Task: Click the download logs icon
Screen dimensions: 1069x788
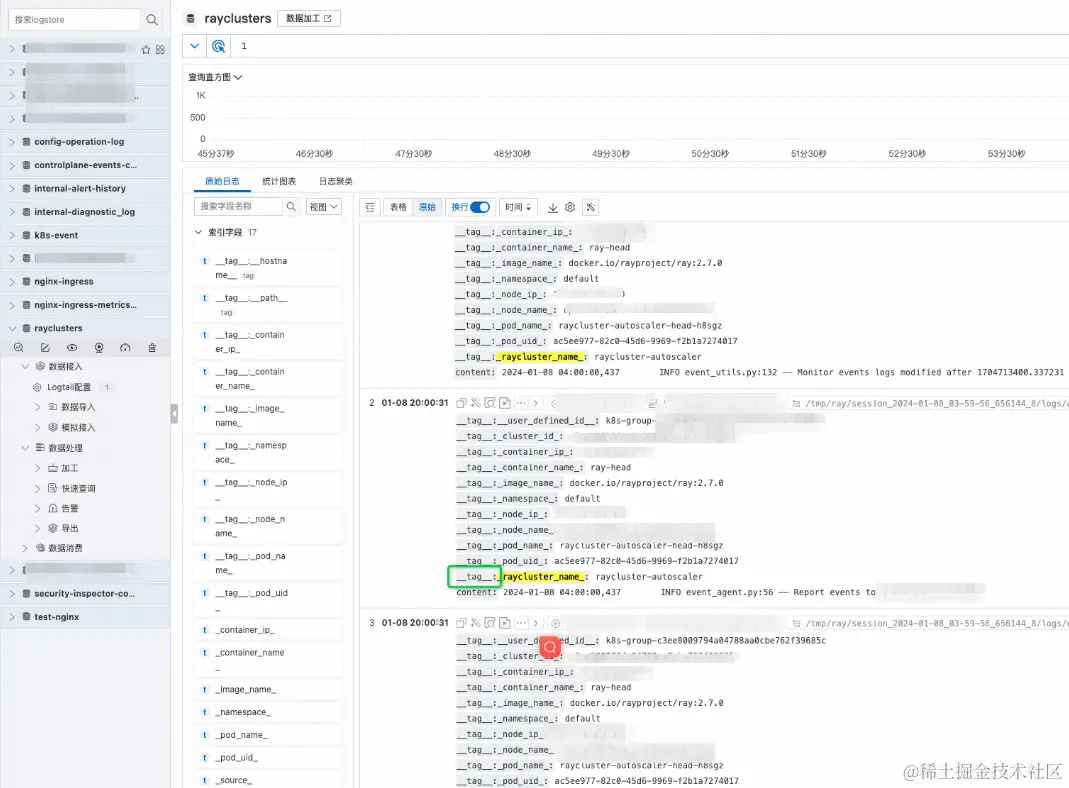Action: pos(552,207)
